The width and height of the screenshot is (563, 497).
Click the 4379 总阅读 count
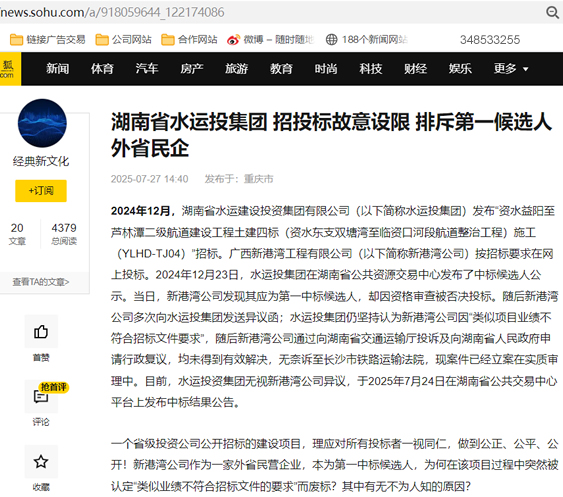[x=64, y=233]
